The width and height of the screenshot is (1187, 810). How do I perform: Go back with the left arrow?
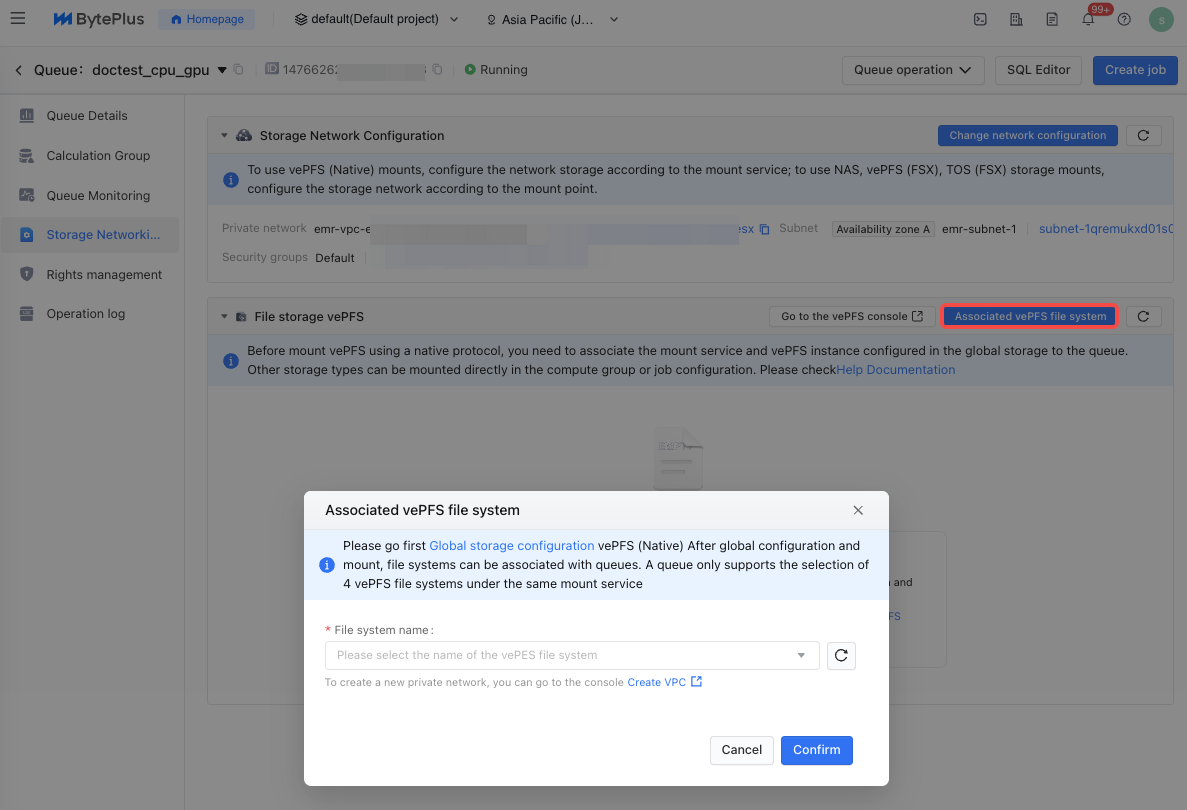[18, 70]
